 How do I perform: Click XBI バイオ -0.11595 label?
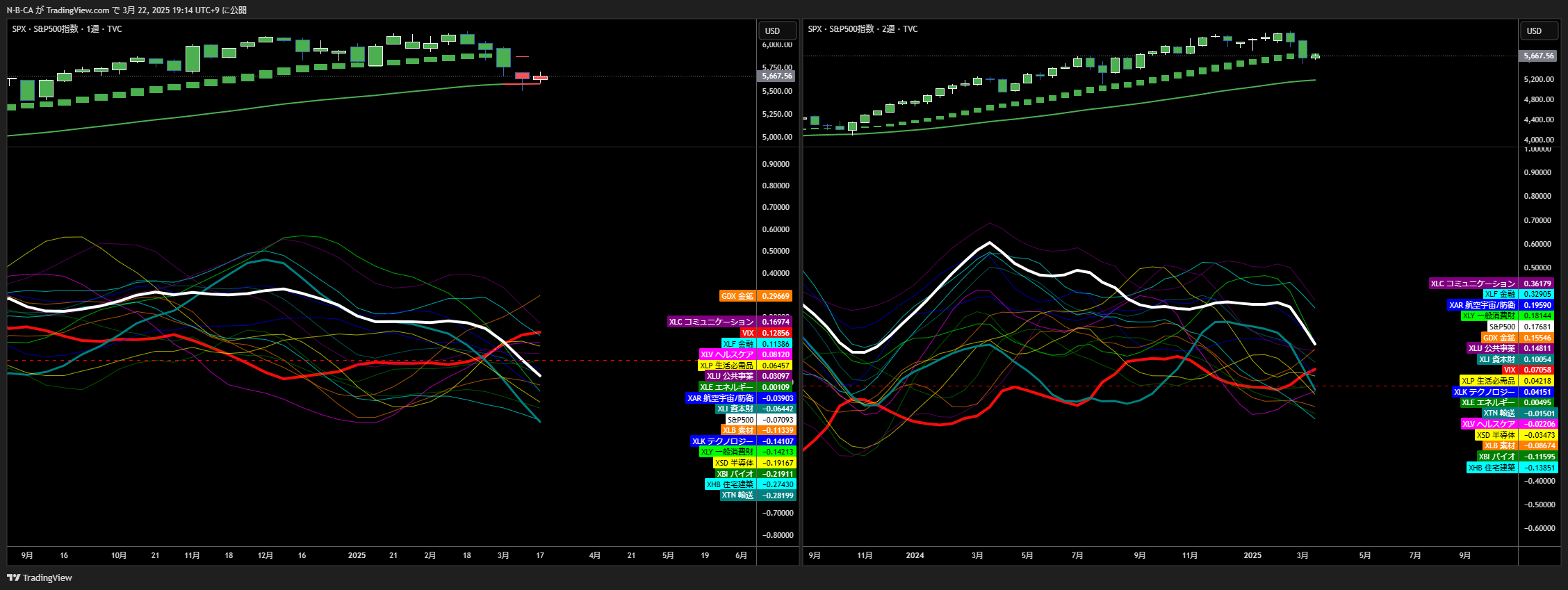click(1517, 457)
